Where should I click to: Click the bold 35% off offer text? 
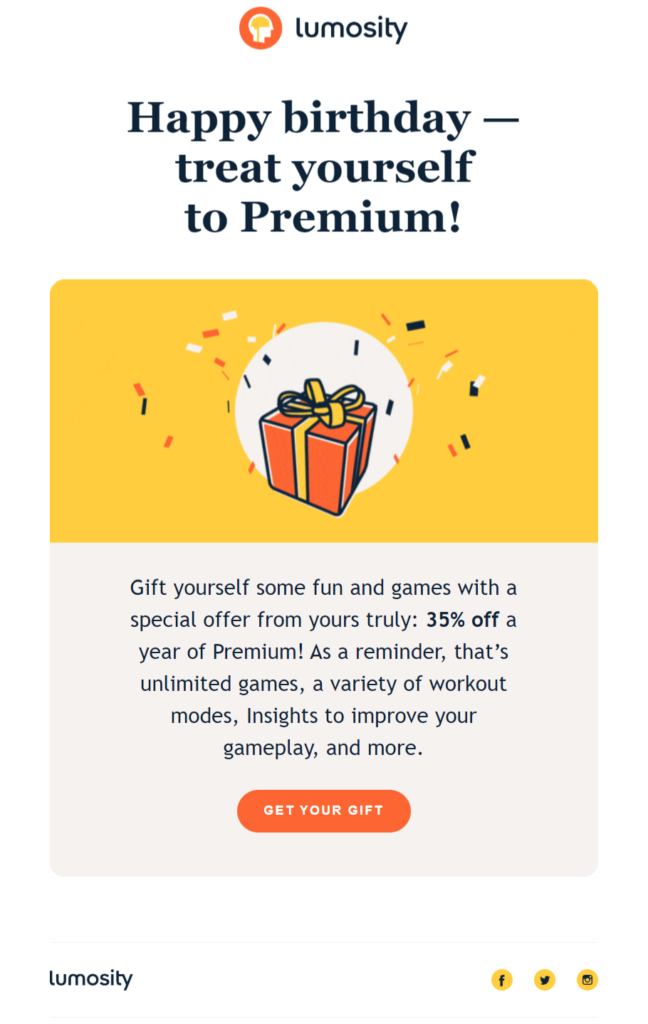pos(463,620)
